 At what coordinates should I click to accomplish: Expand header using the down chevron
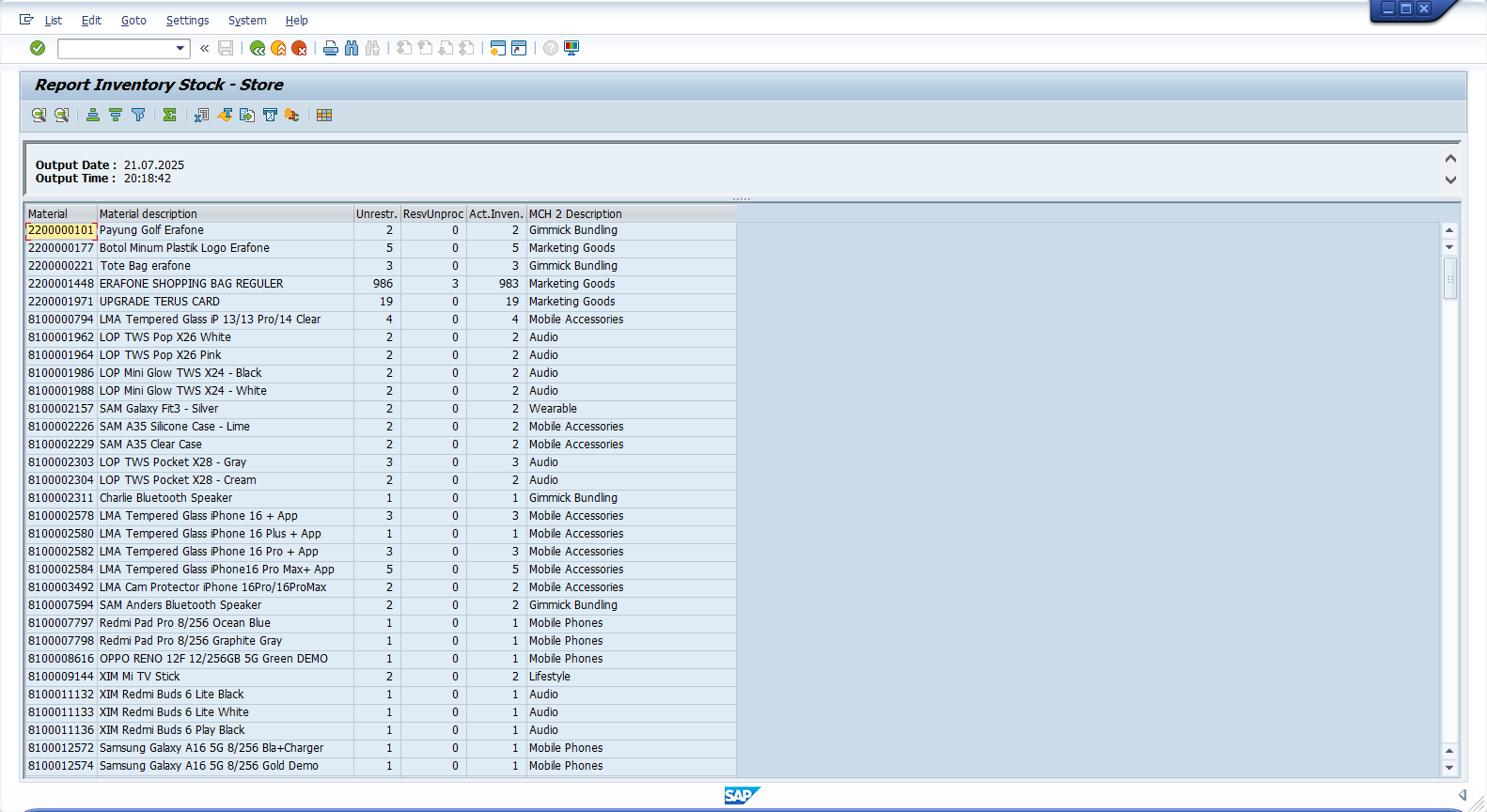coord(1450,180)
